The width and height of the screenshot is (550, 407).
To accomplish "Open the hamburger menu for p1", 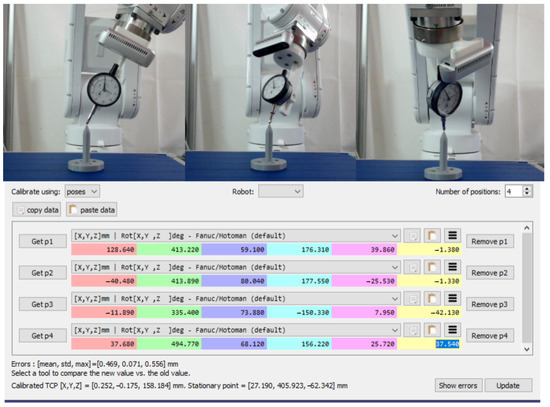I will coord(452,236).
